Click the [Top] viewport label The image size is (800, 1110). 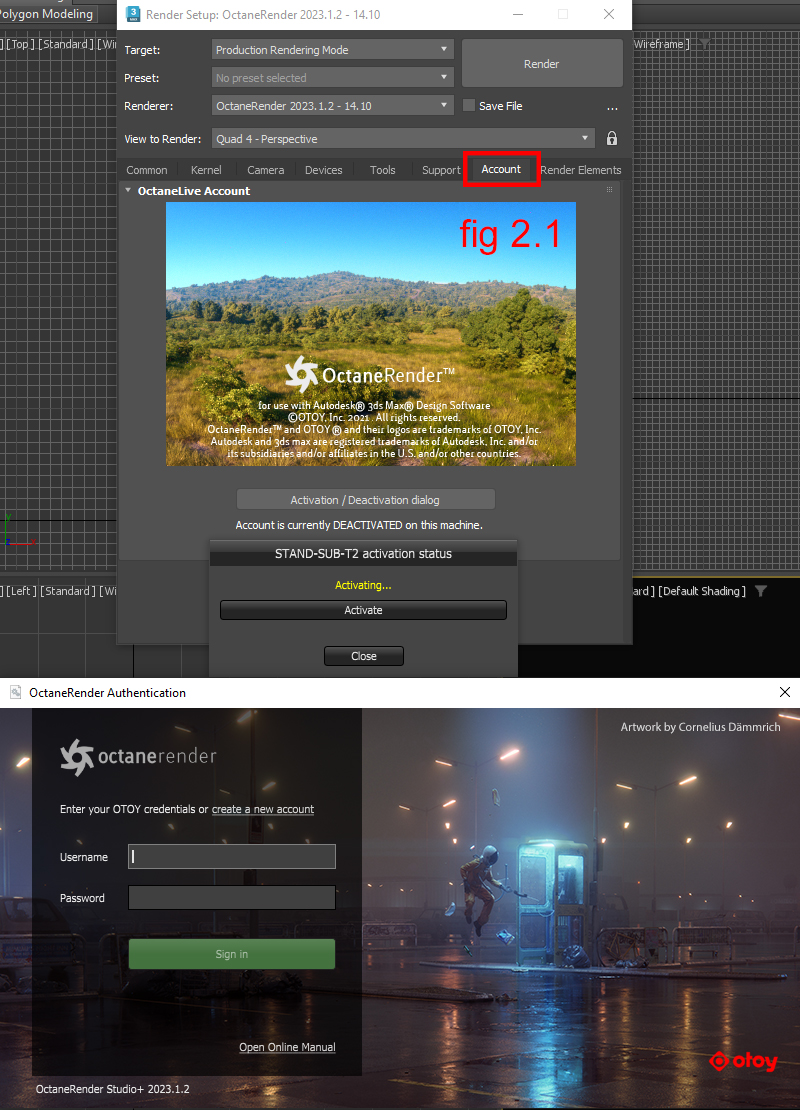pyautogui.click(x=21, y=44)
